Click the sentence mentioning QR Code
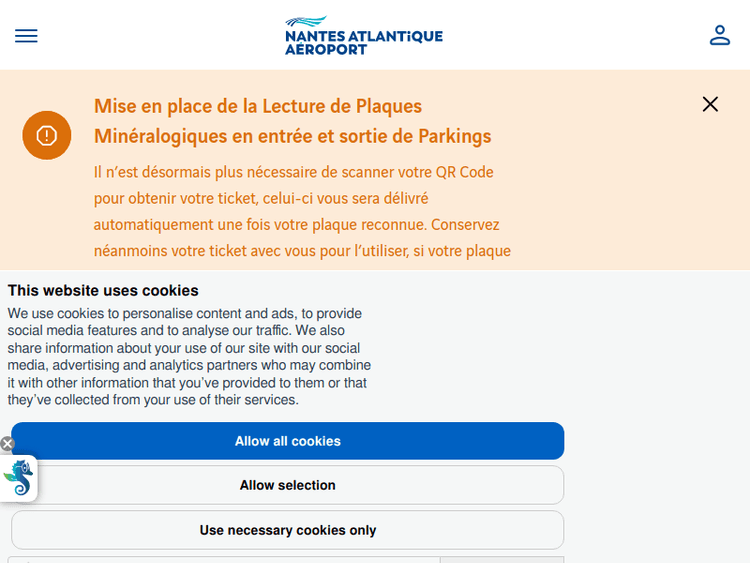Viewport: 750px width, 563px height. click(x=294, y=172)
